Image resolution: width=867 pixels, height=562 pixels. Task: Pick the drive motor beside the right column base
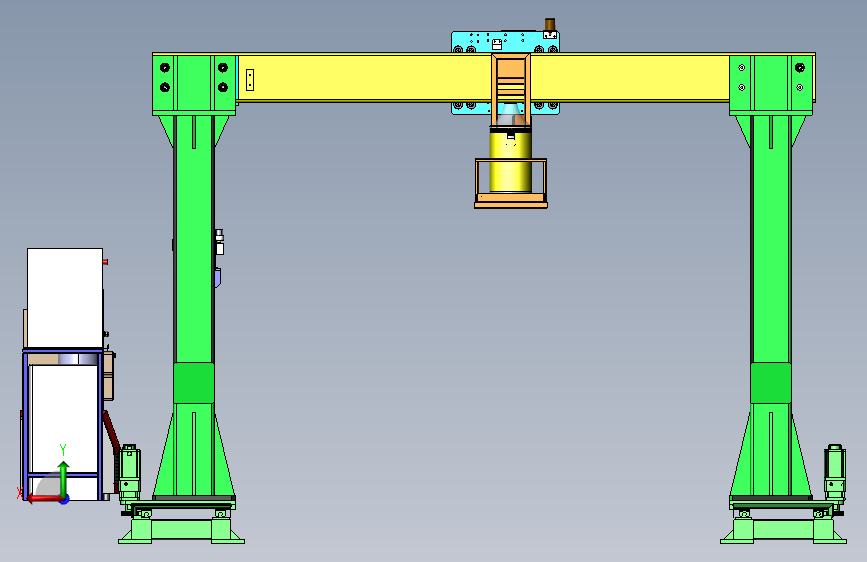point(835,473)
